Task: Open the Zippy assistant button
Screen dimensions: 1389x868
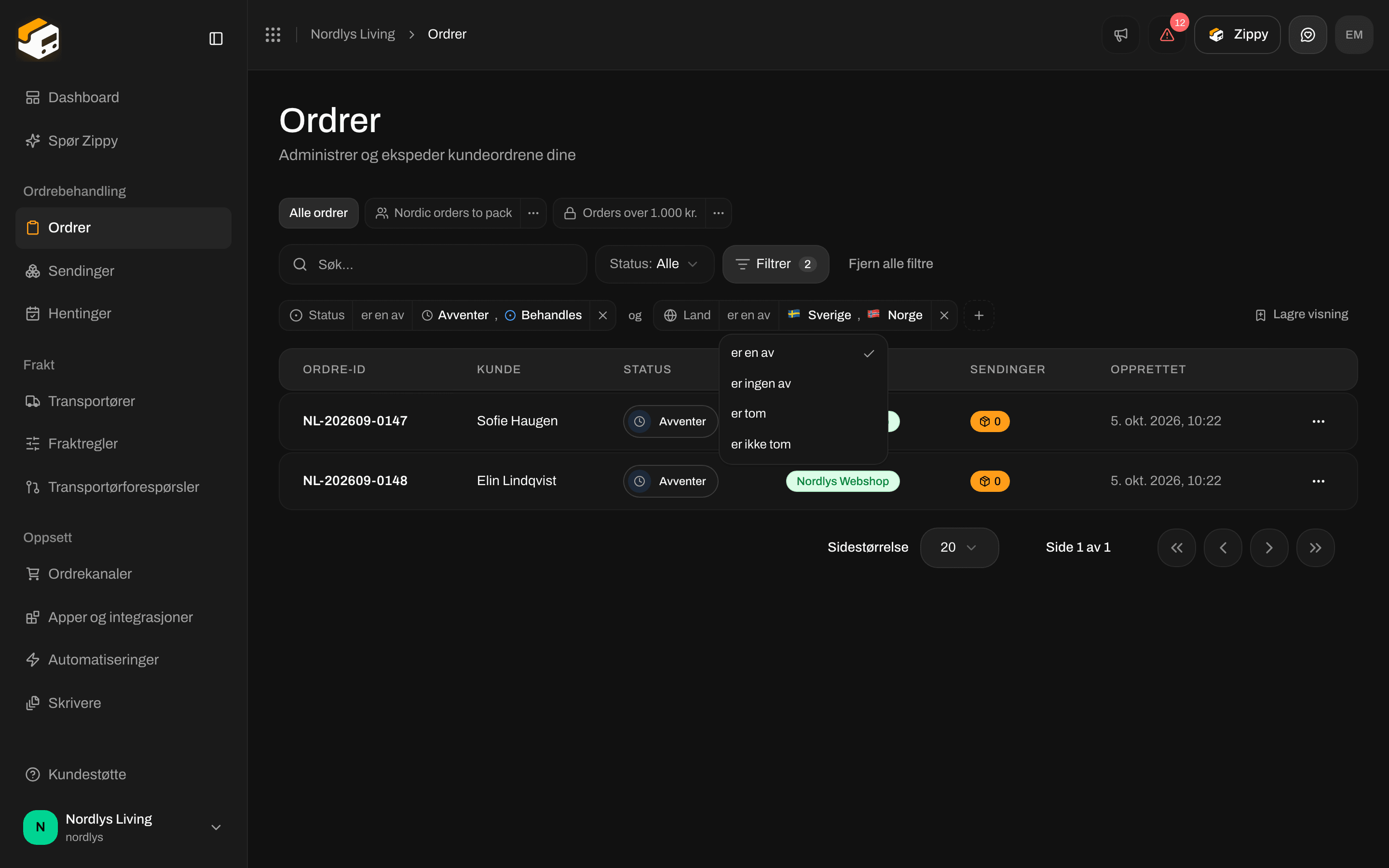Action: (1237, 34)
